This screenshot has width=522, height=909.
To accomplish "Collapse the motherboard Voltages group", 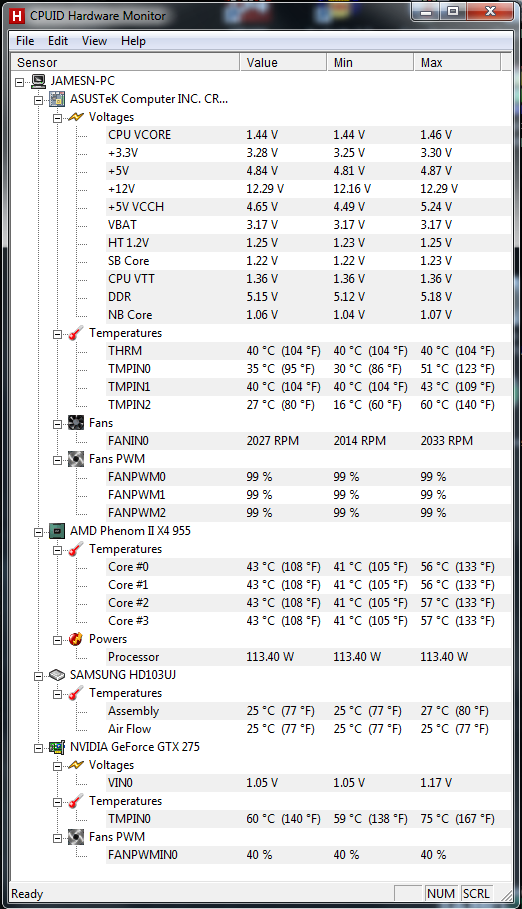I will point(57,118).
